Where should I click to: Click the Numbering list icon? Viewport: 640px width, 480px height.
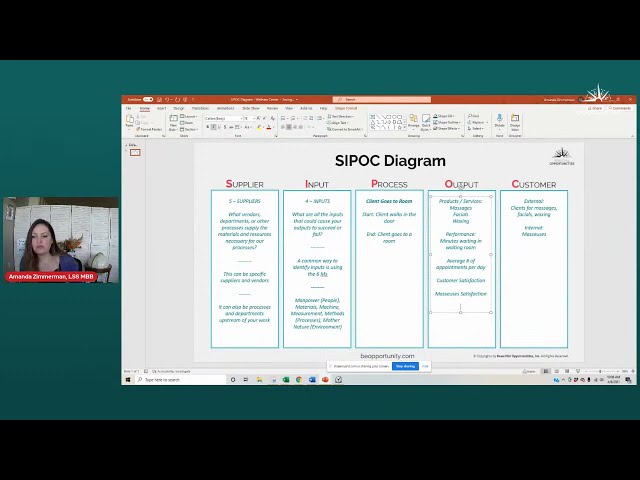coord(294,118)
